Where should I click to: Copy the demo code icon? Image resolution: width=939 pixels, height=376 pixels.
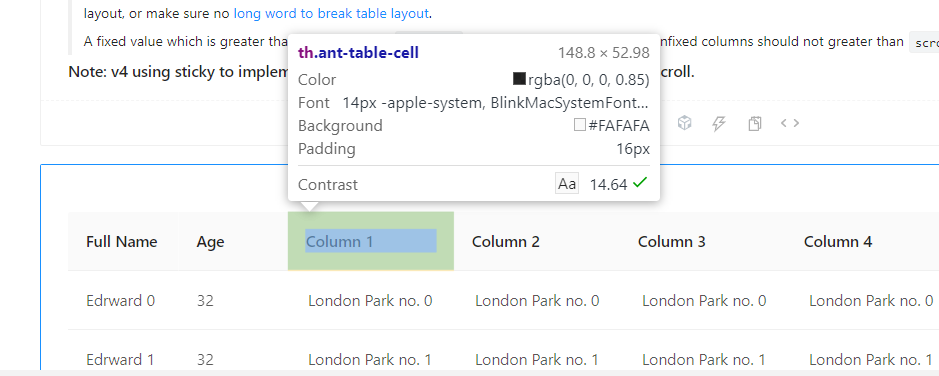(x=755, y=123)
